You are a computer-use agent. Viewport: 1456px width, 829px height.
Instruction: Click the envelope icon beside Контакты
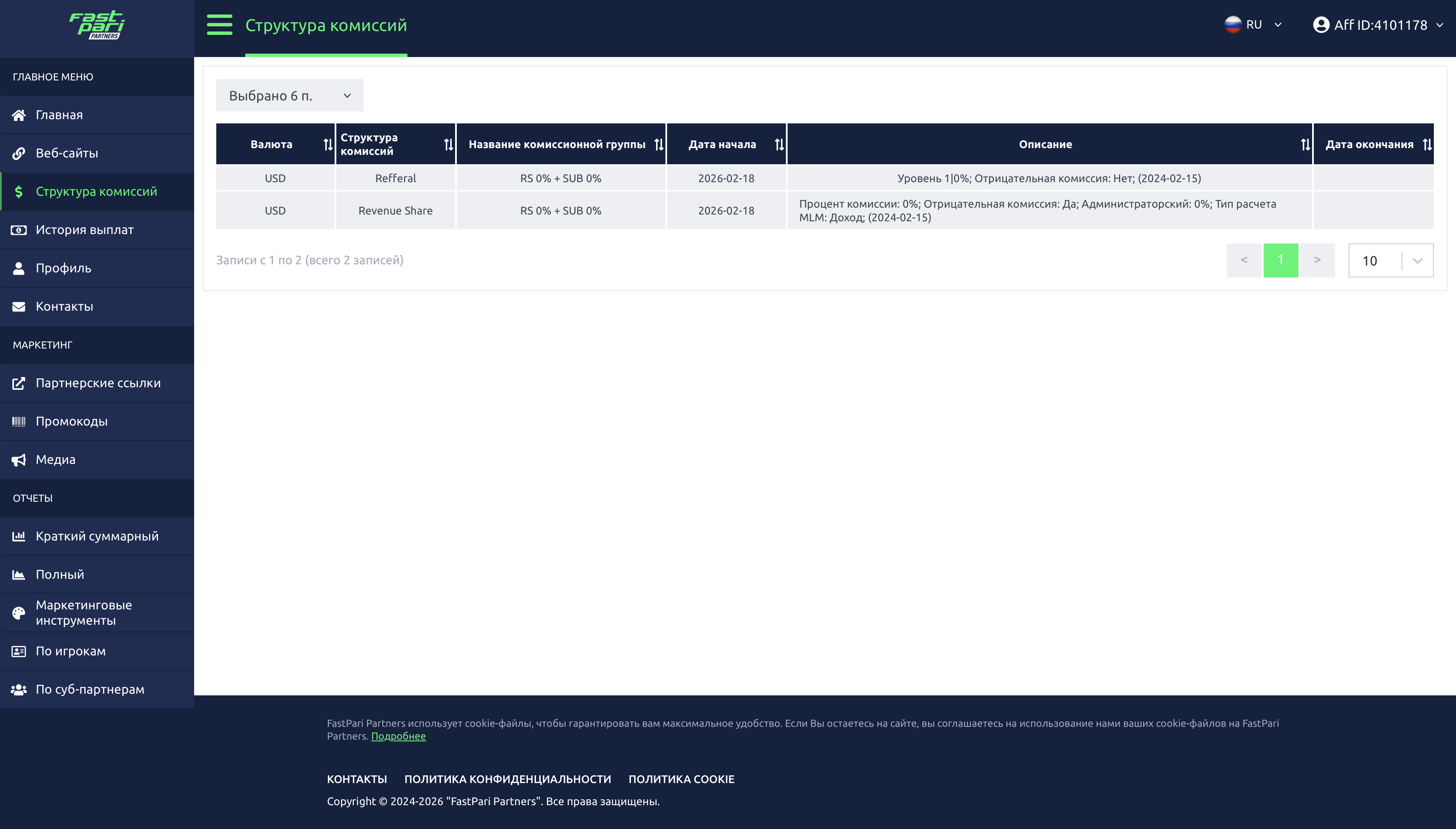pos(19,306)
